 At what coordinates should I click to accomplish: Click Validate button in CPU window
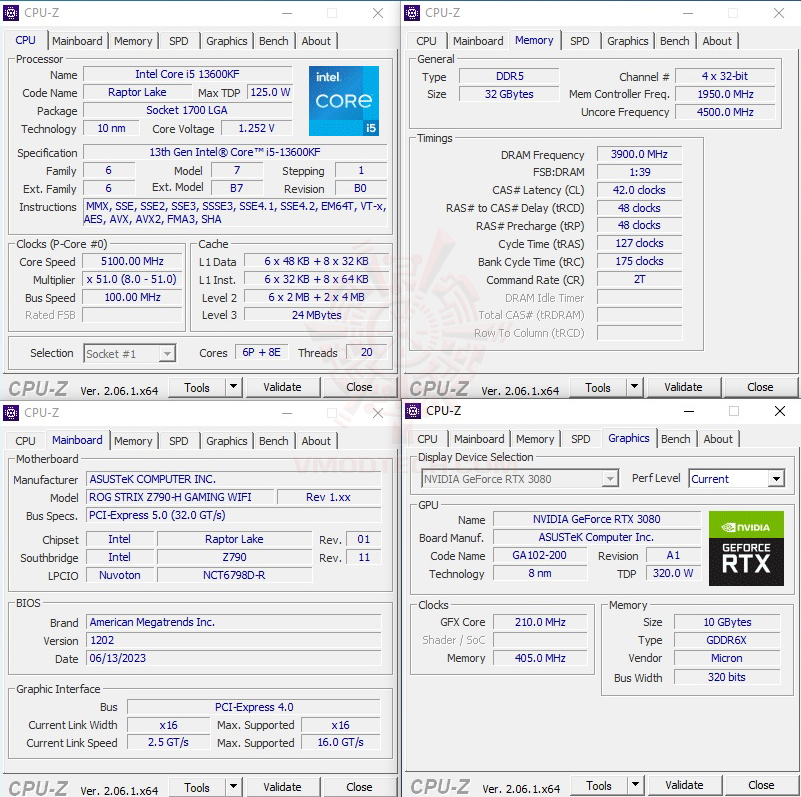tap(282, 387)
